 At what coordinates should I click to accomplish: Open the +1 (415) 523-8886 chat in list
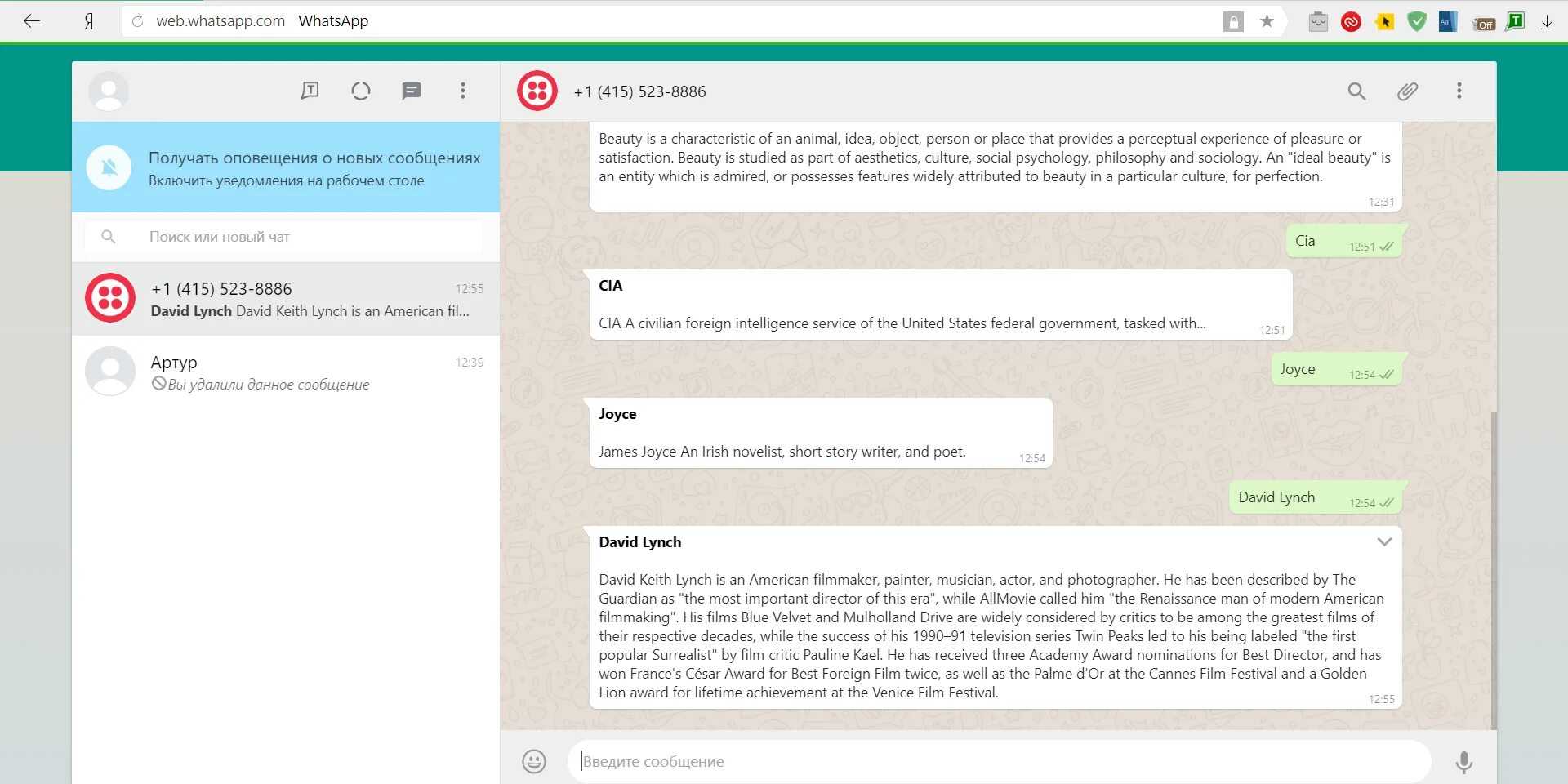click(x=286, y=299)
